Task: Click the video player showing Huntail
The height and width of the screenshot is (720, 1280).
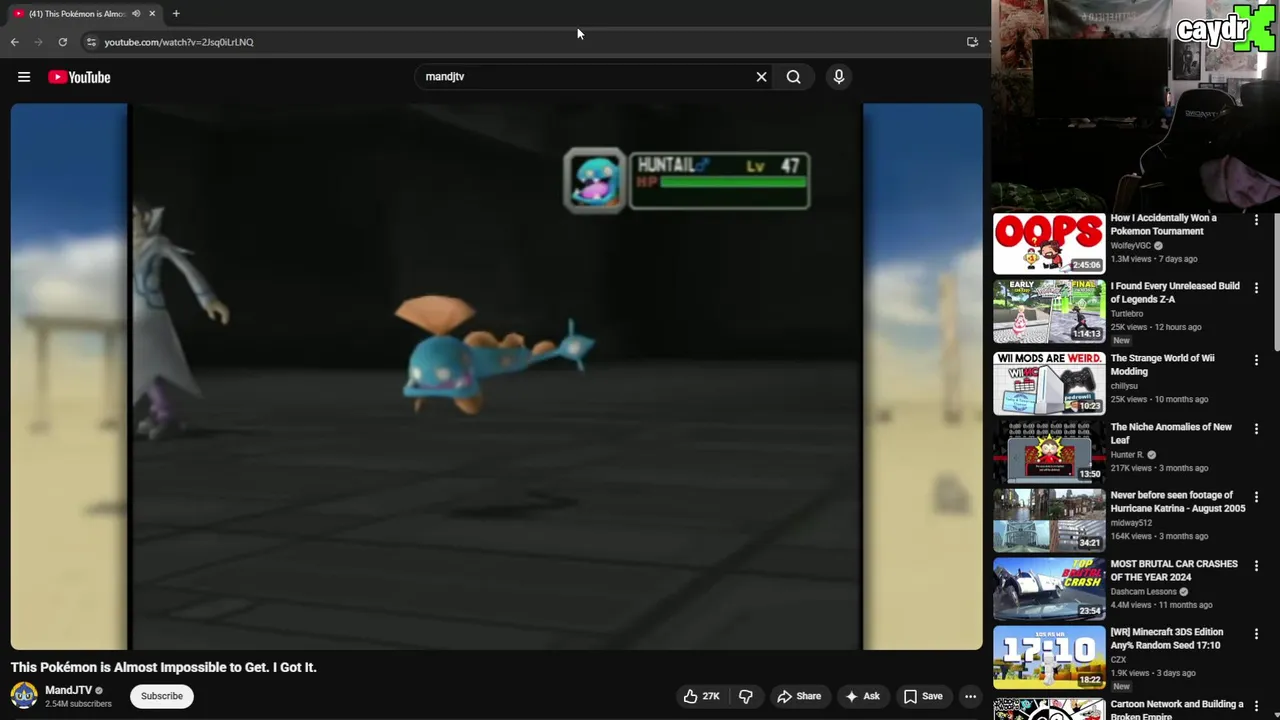Action: click(496, 376)
